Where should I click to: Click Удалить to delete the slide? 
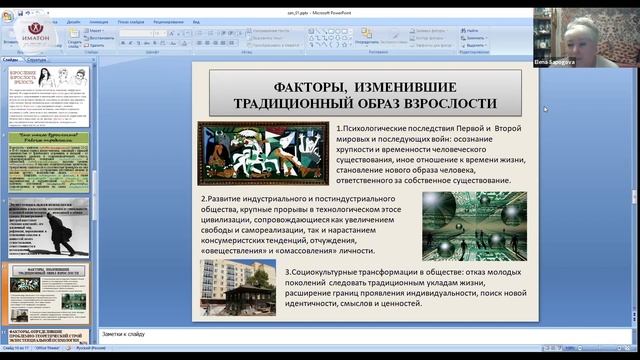(x=94, y=45)
